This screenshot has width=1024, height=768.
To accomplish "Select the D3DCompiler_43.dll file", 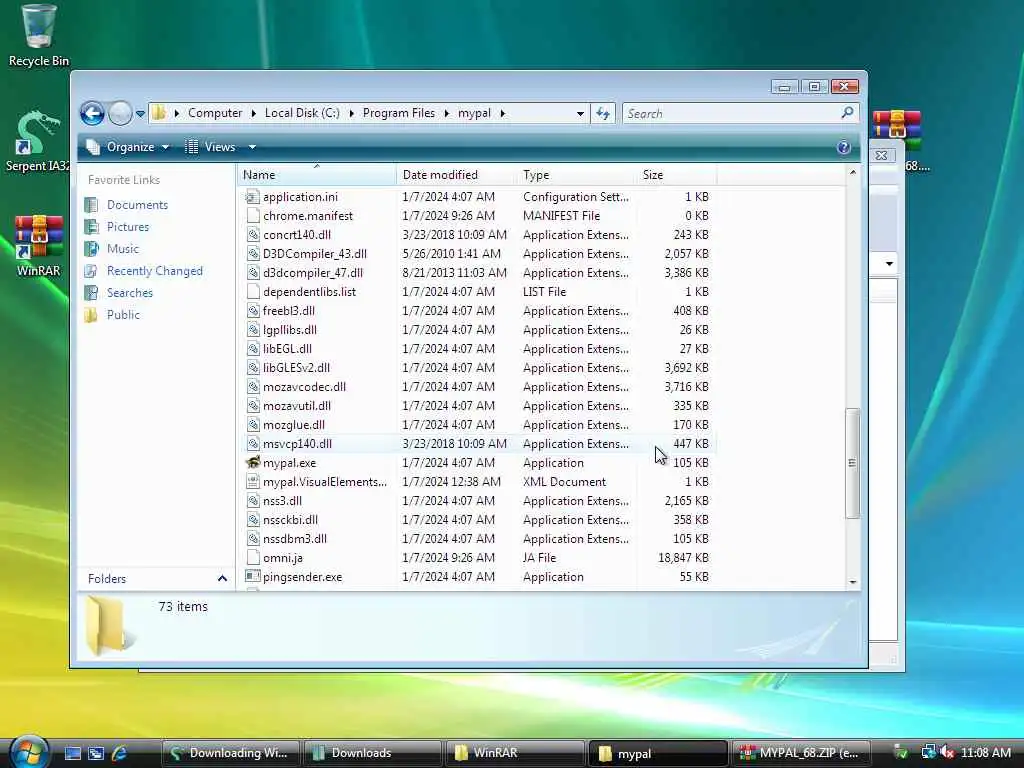I will (315, 253).
